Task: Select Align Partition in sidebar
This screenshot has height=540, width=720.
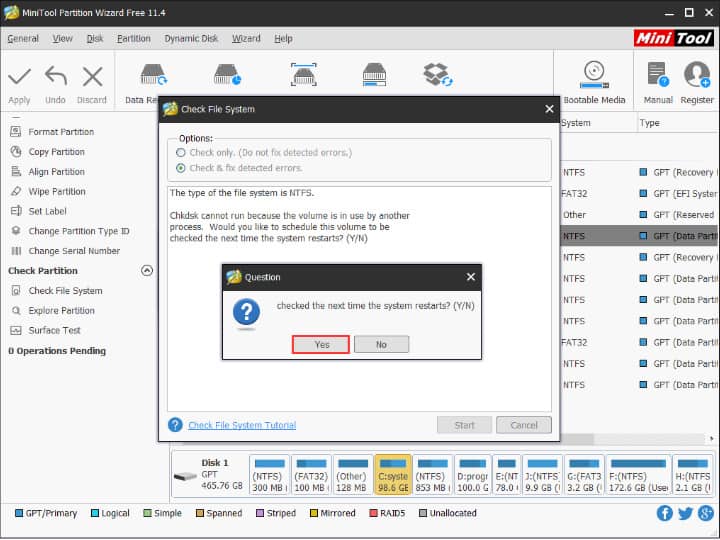Action: point(56,172)
